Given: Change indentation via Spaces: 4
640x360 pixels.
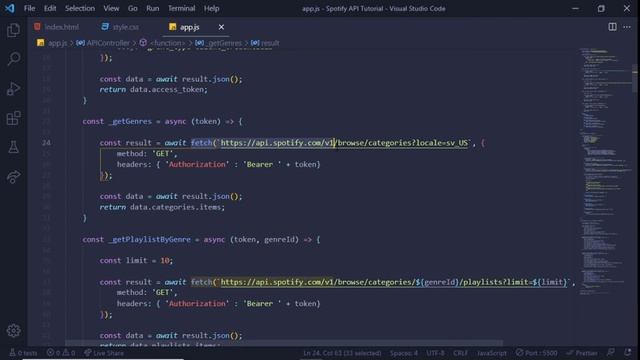Looking at the screenshot, I should (x=404, y=353).
